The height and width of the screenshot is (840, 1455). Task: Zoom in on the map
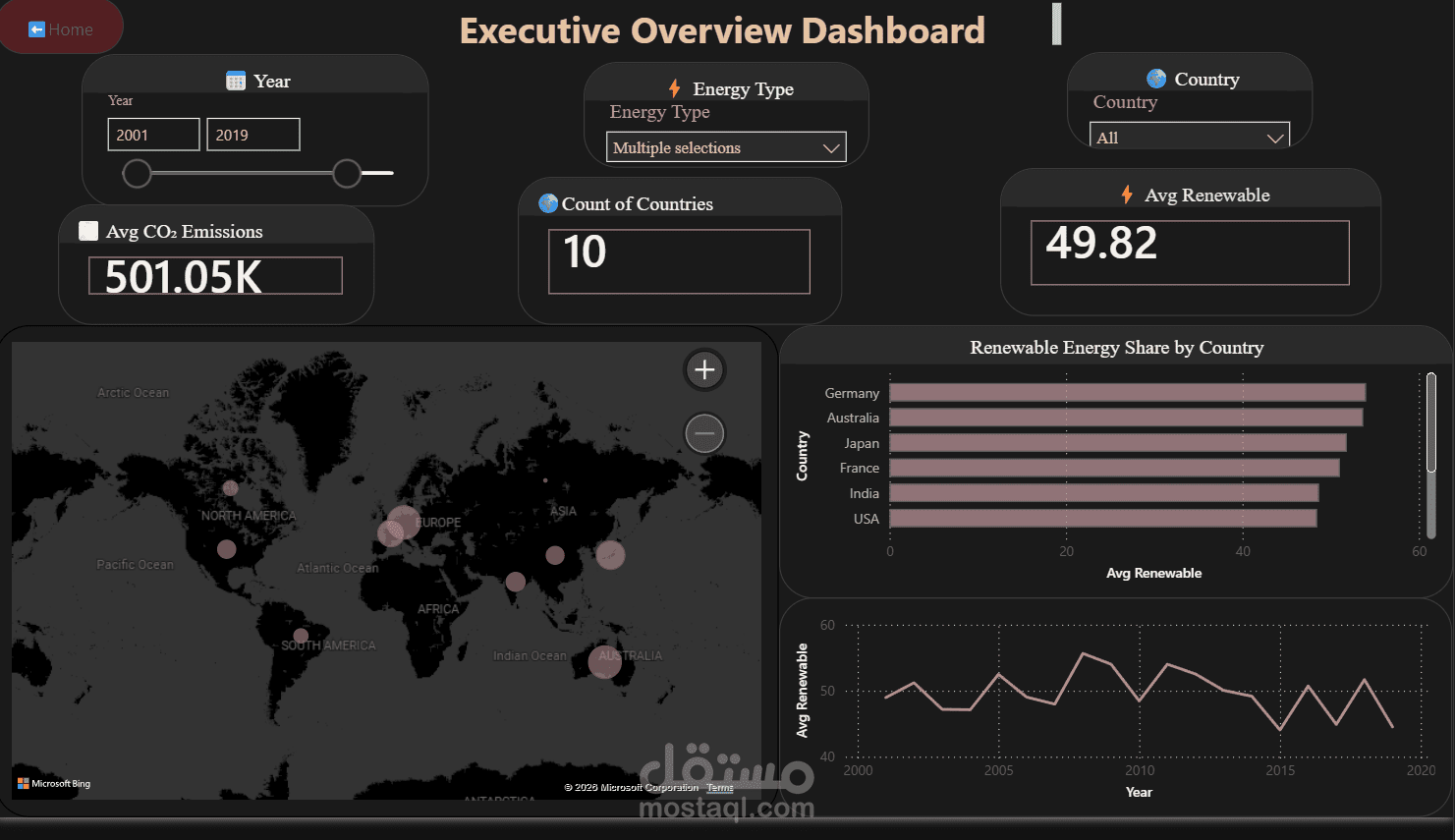click(x=704, y=370)
